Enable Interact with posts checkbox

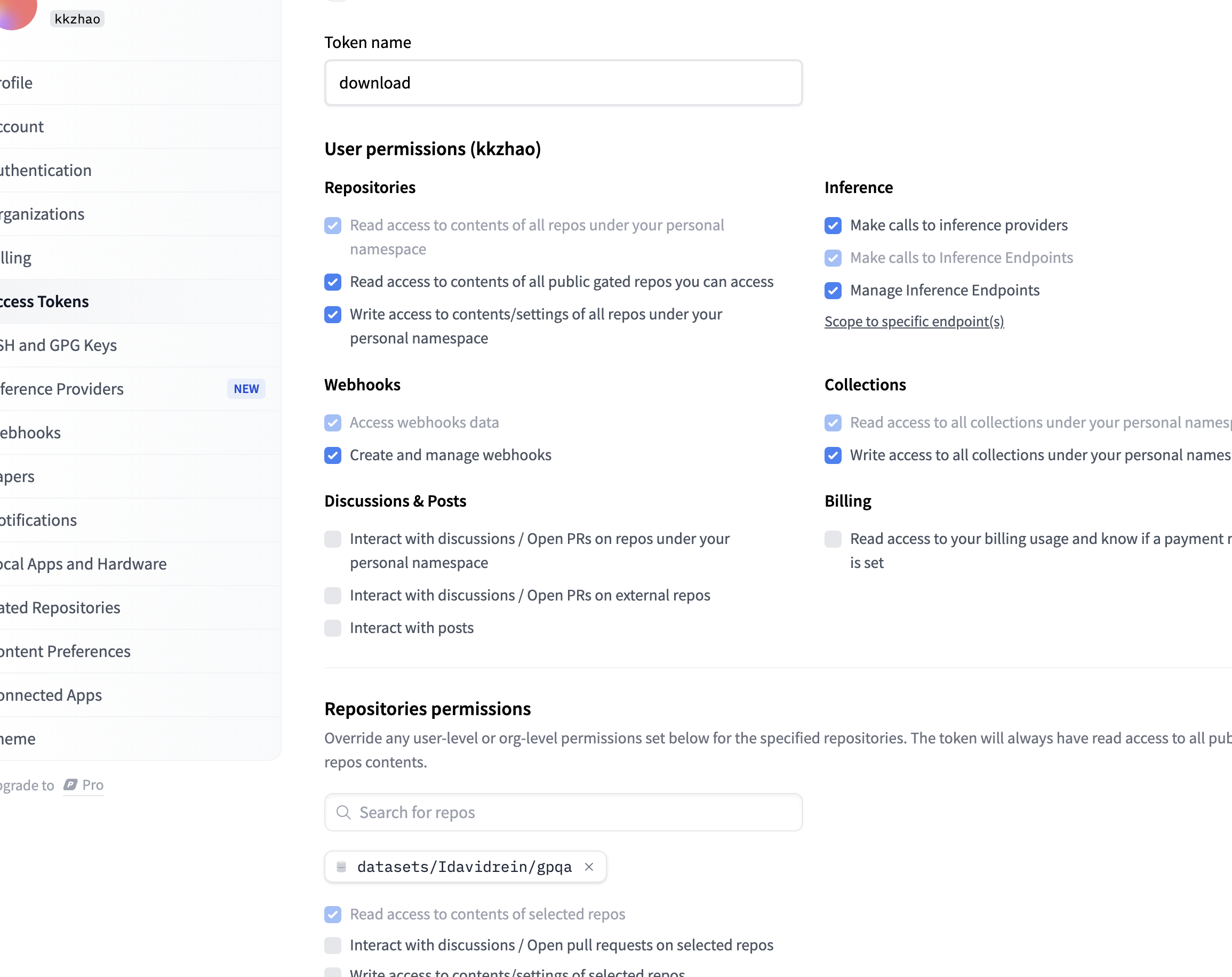[x=333, y=628]
